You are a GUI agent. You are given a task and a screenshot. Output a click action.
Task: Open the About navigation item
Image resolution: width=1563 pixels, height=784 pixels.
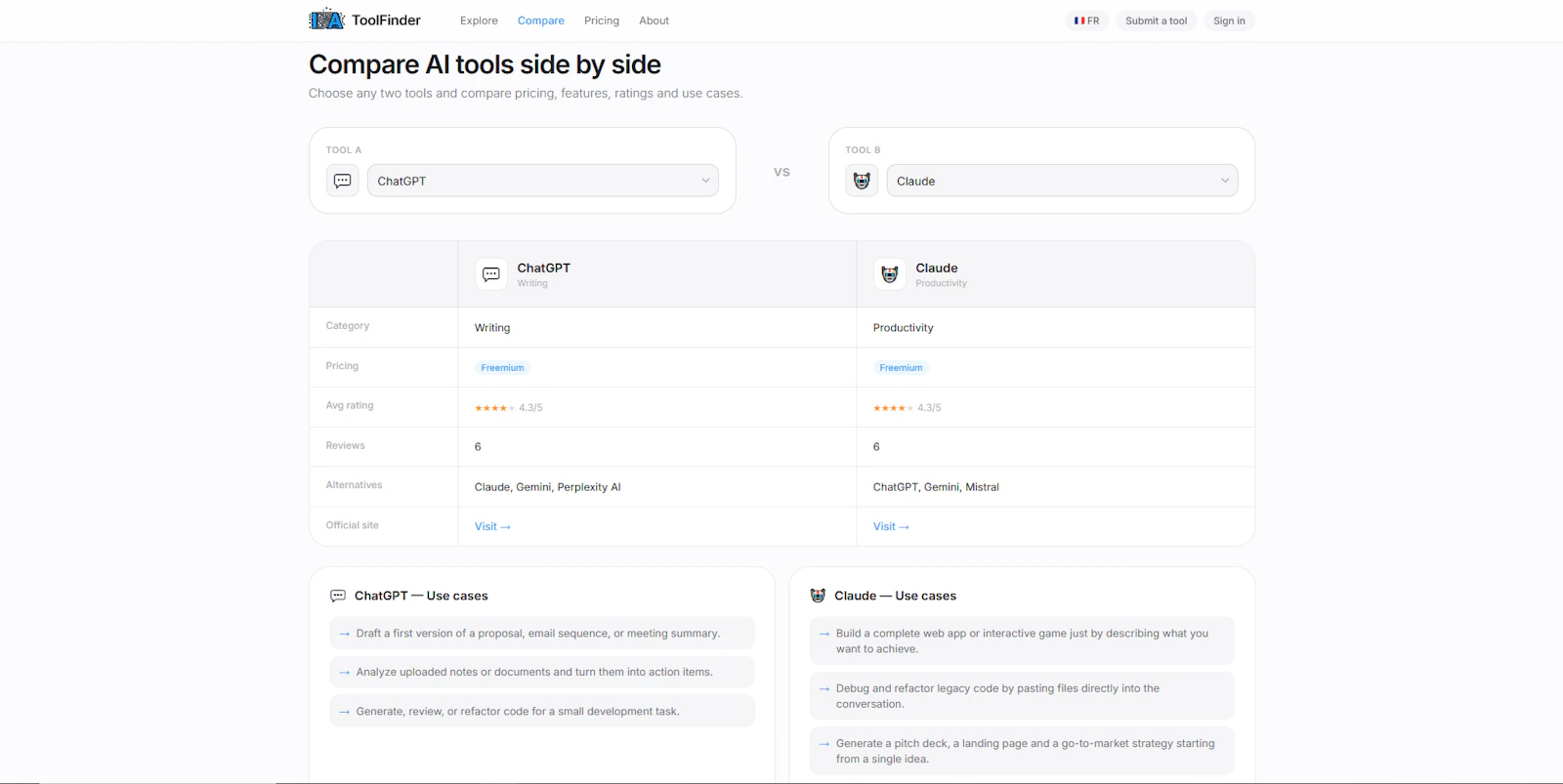pos(654,21)
